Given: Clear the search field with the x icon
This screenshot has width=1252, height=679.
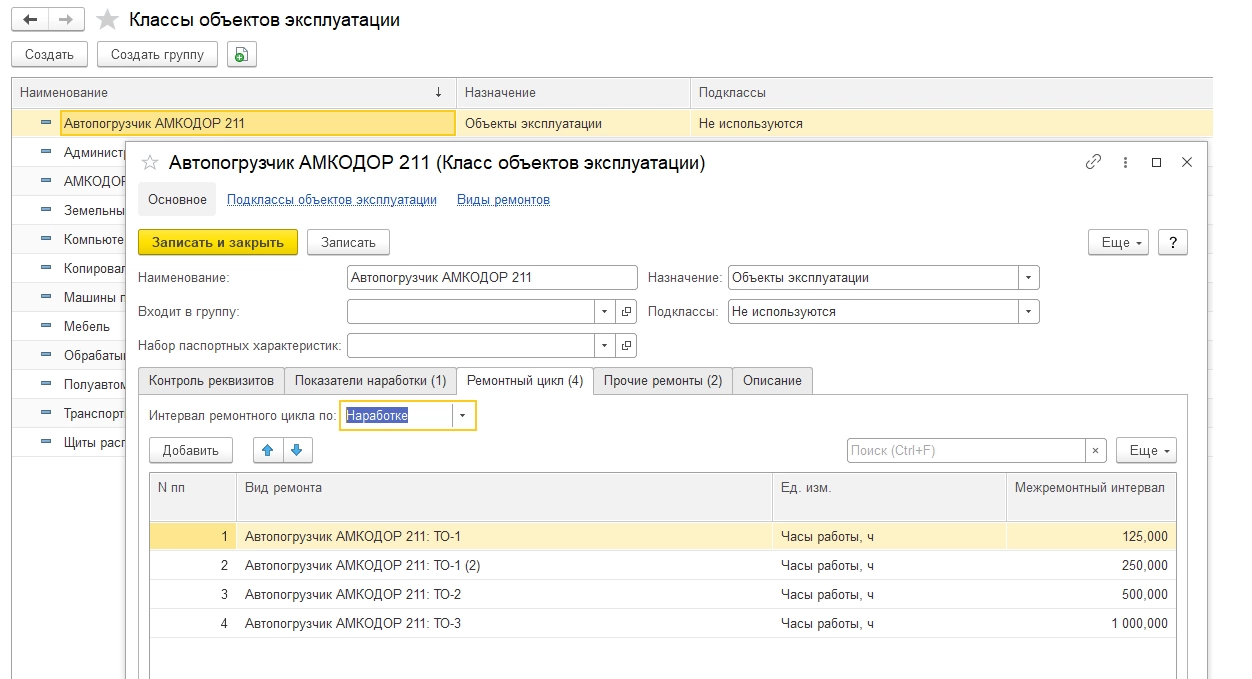Looking at the screenshot, I should [1096, 451].
